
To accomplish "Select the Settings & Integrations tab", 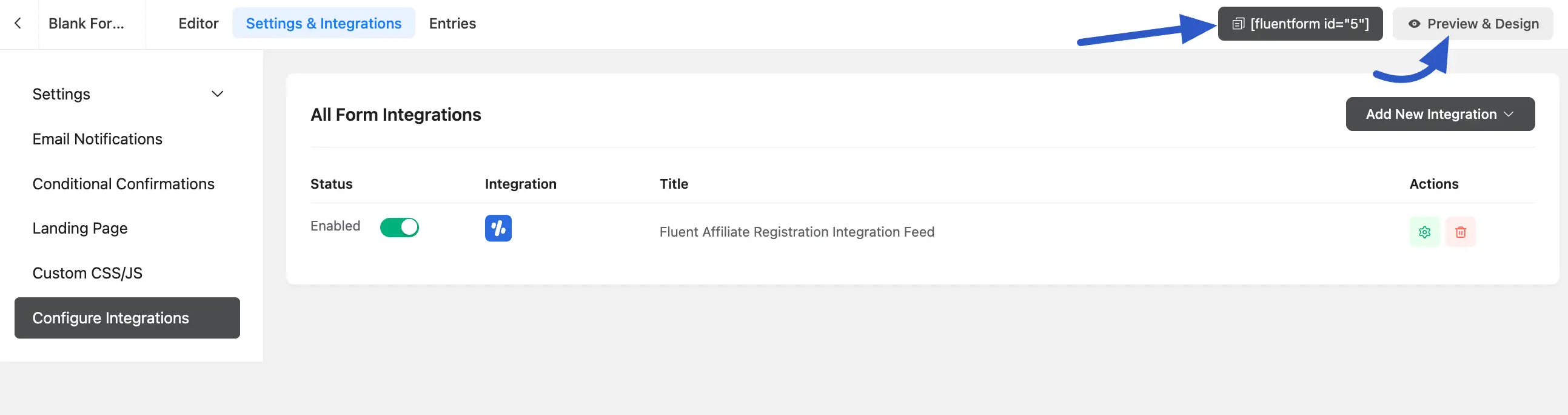I will (323, 23).
